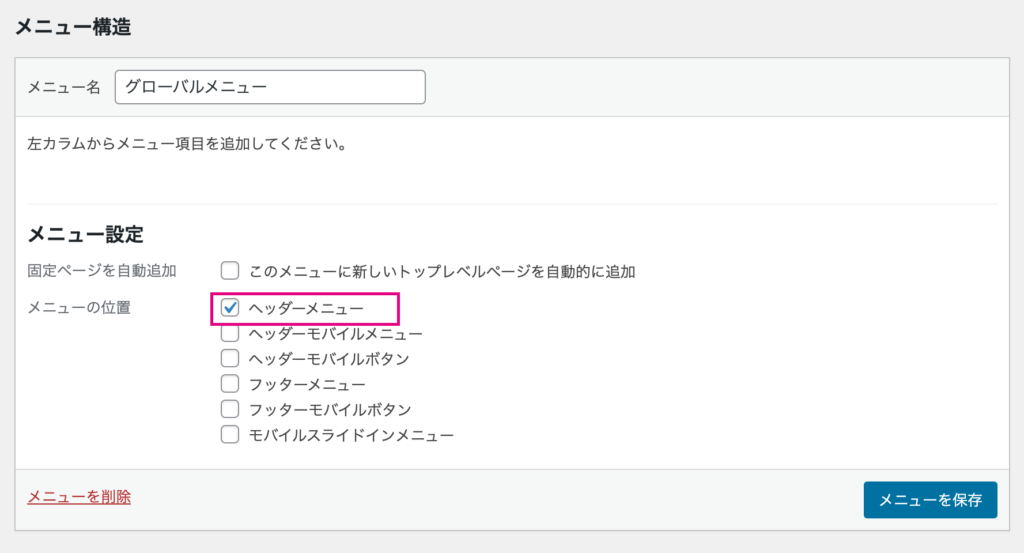The image size is (1024, 553).
Task: Tick the ヘッダーモバイルボタン checkbox
Action: coord(230,358)
